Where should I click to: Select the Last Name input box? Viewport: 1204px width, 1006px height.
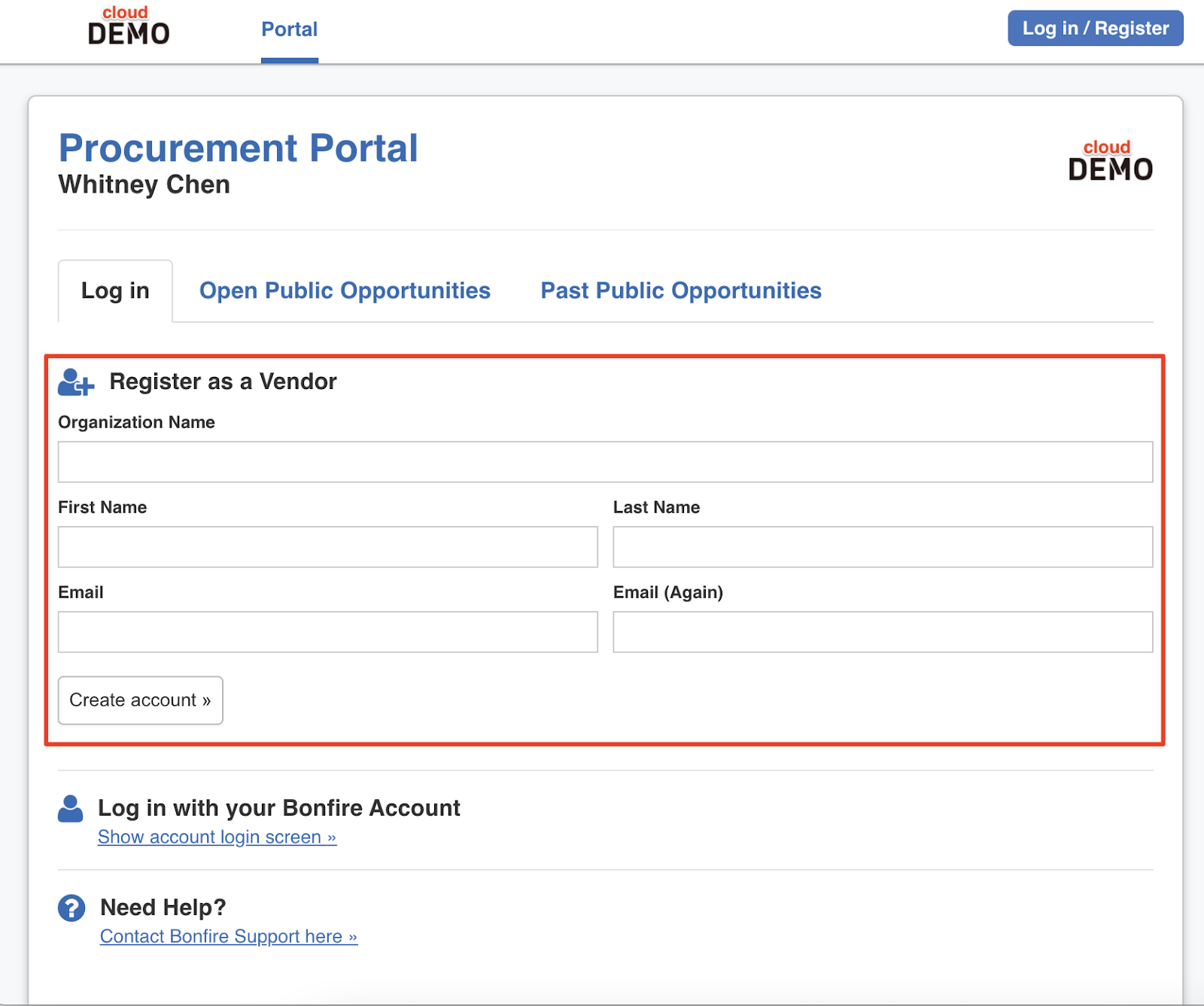point(882,547)
